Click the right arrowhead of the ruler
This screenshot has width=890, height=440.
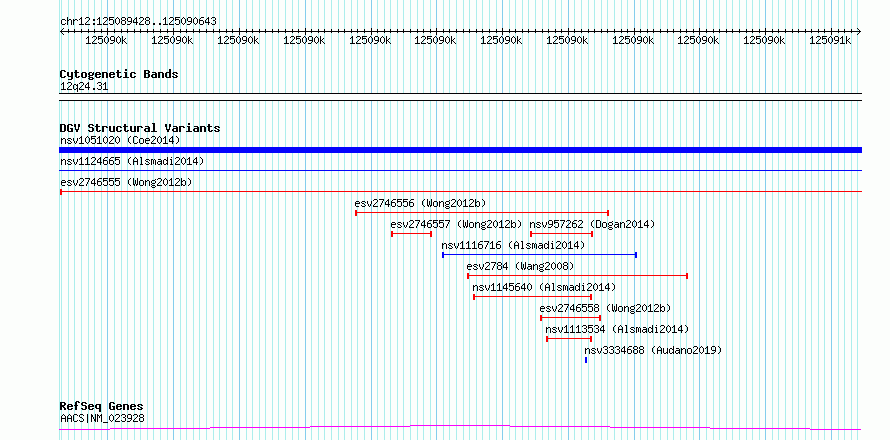pyautogui.click(x=858, y=31)
